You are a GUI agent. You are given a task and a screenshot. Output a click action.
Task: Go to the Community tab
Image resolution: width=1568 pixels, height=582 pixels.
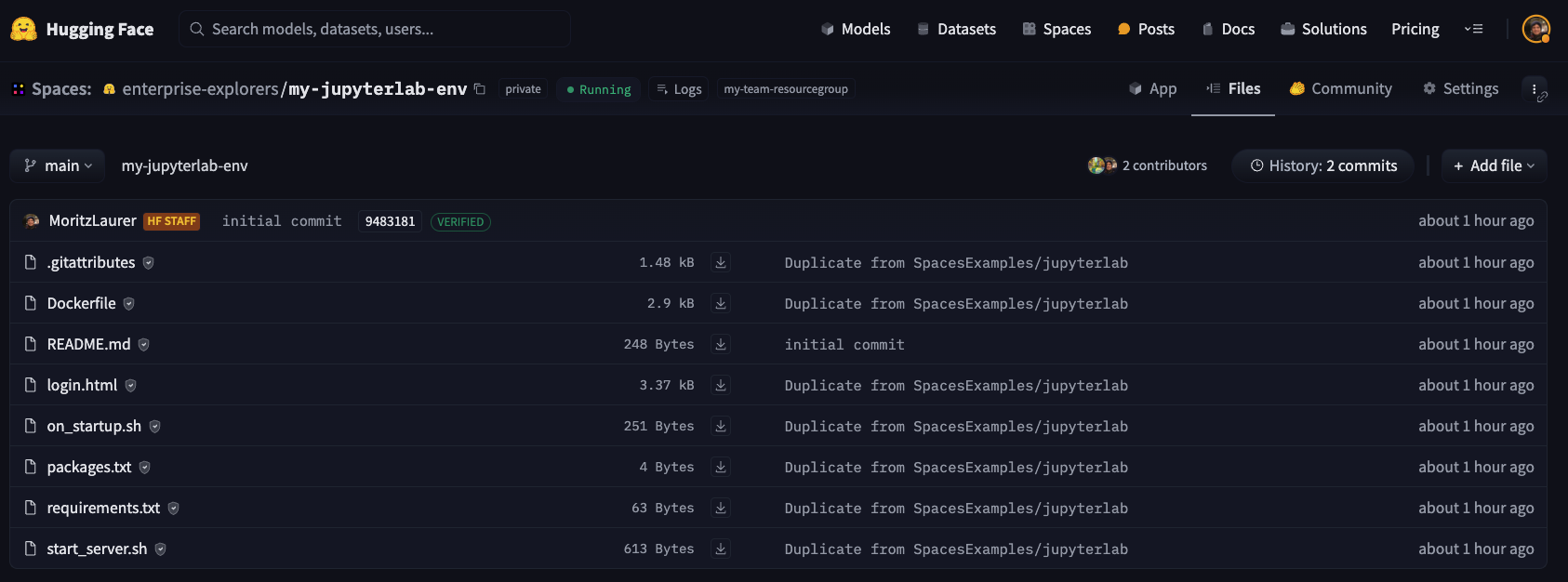tap(1340, 89)
